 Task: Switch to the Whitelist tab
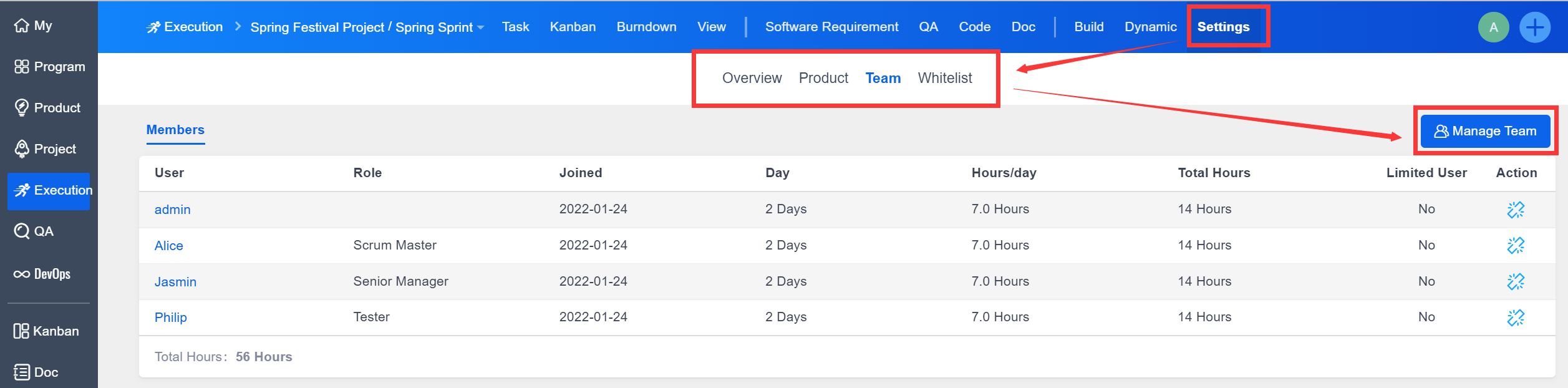[944, 78]
